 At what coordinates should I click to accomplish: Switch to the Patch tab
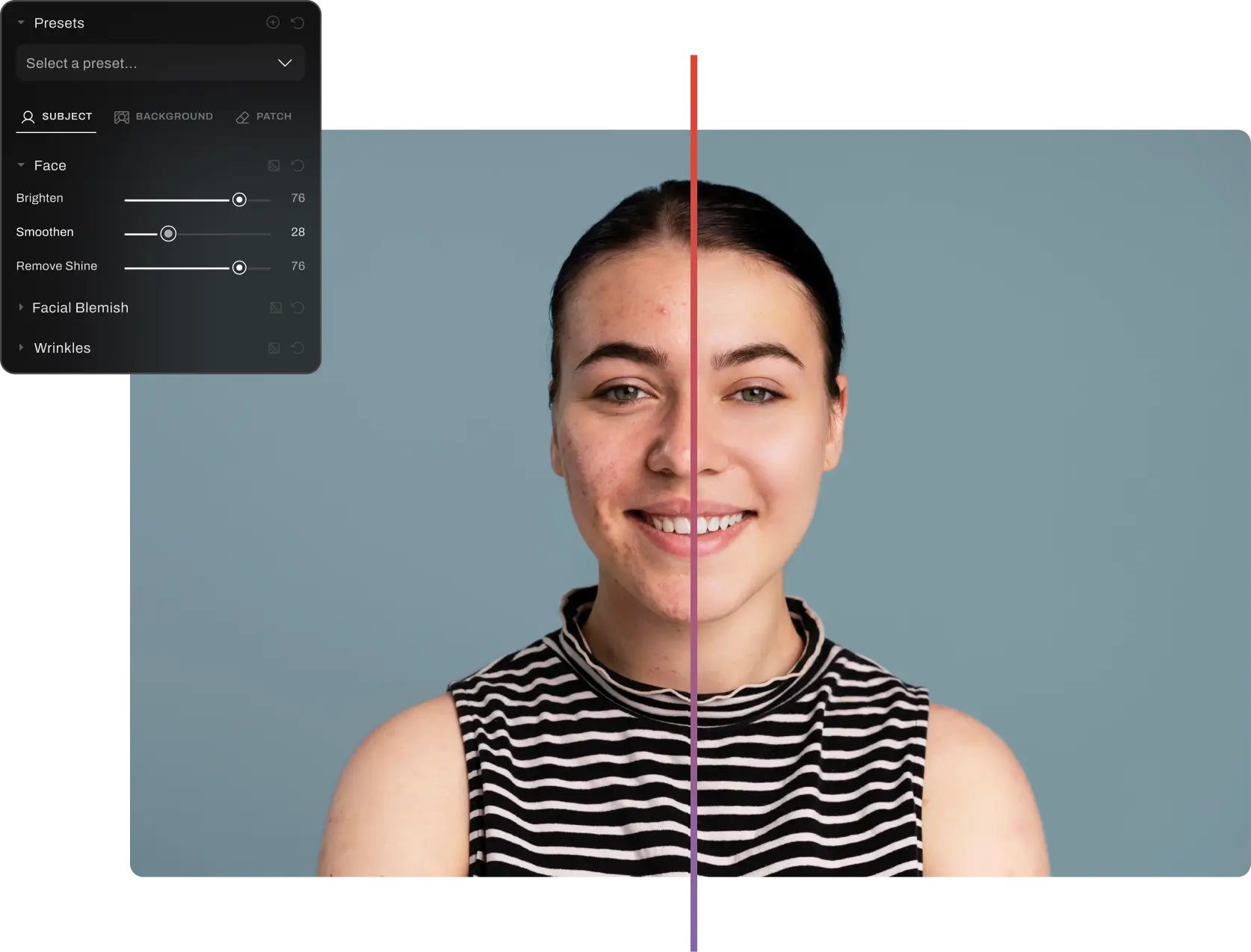click(x=264, y=117)
